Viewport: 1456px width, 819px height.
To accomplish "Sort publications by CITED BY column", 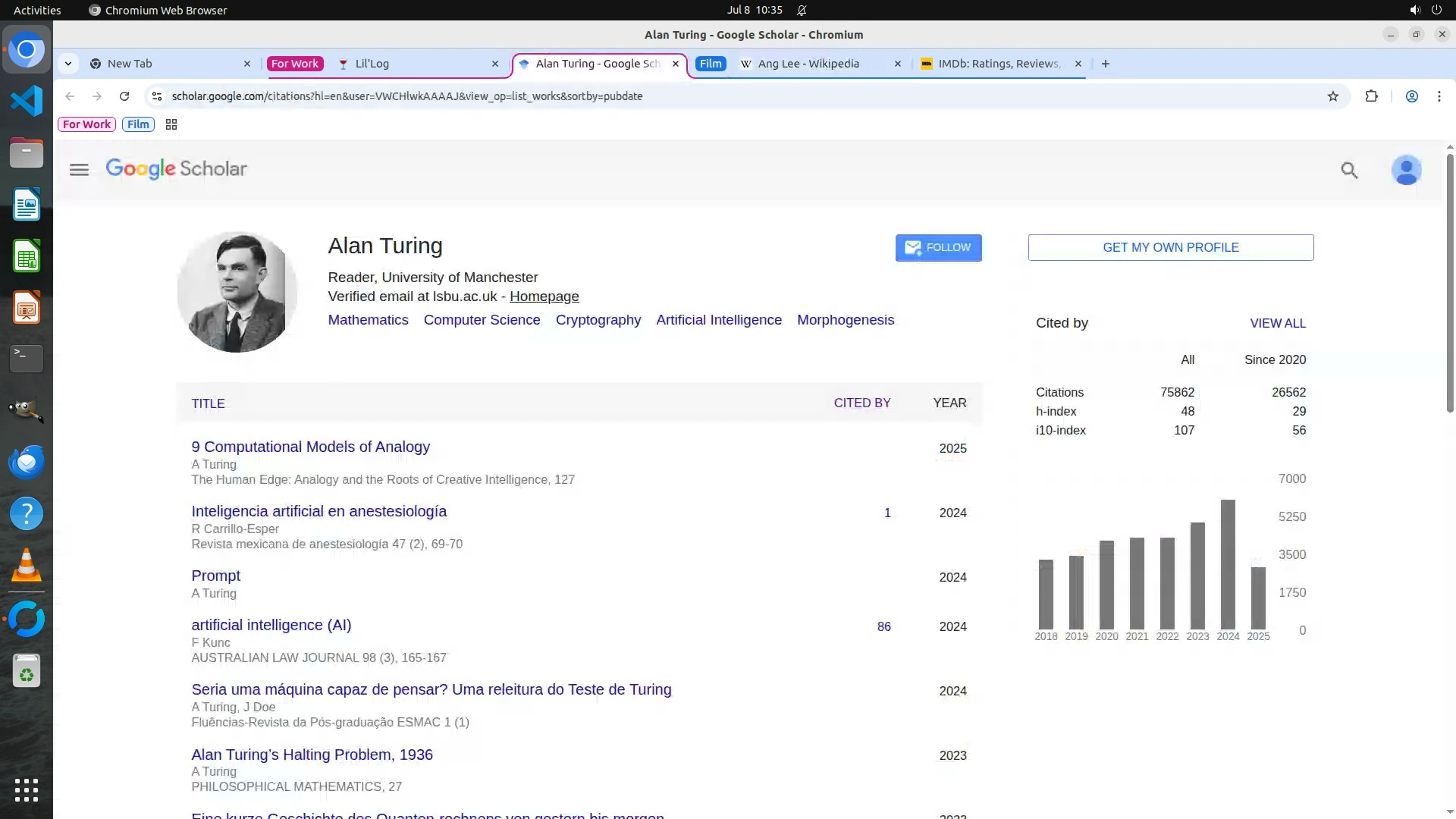I will [861, 403].
